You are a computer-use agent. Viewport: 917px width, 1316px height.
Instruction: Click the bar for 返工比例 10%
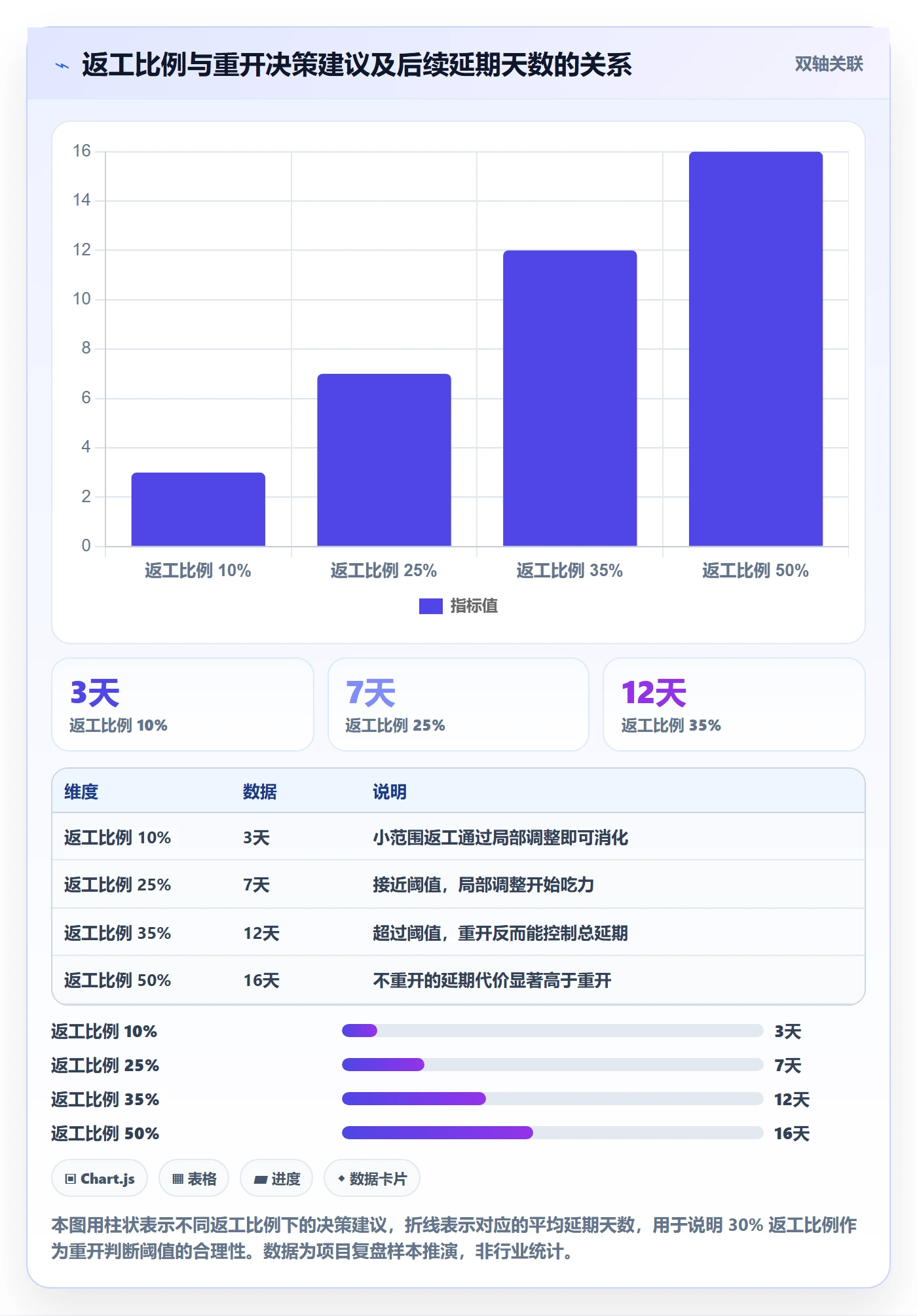tap(198, 509)
